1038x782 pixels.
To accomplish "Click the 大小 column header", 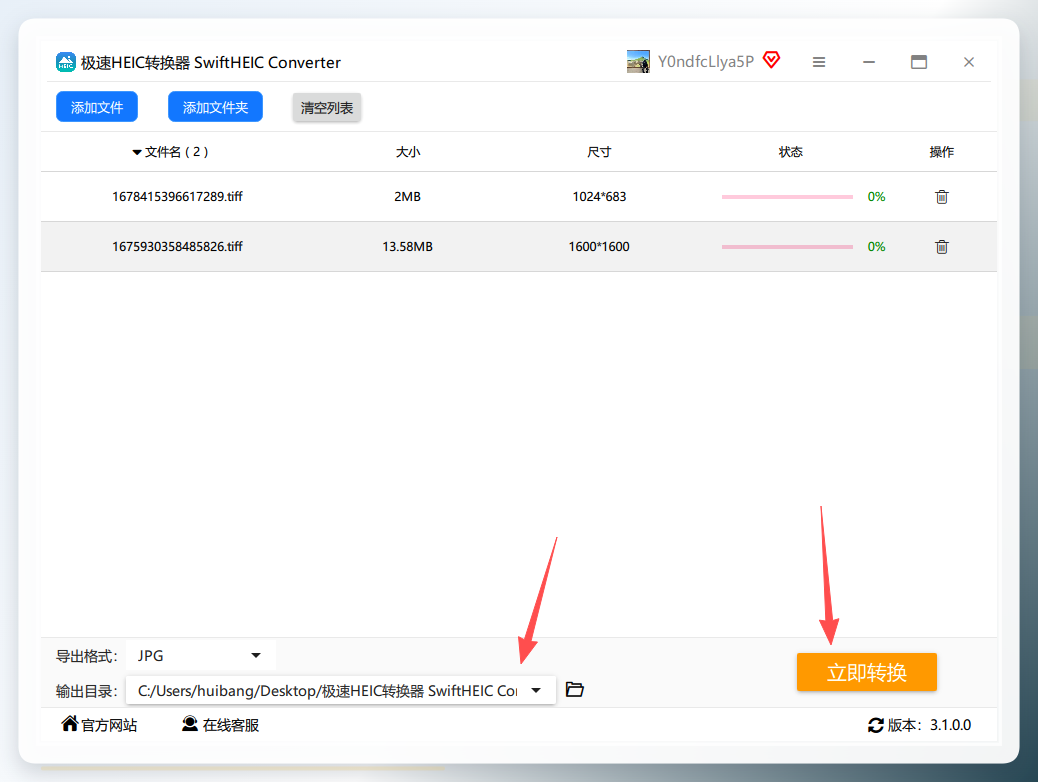I will (x=408, y=152).
